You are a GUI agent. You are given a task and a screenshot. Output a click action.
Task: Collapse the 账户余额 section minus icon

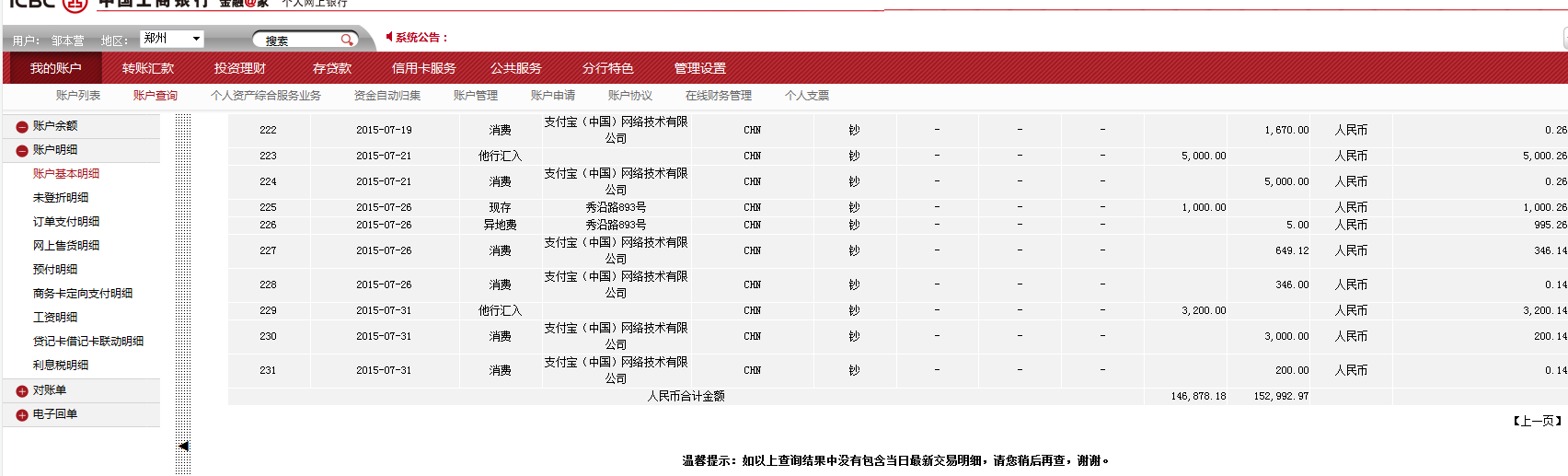click(22, 127)
